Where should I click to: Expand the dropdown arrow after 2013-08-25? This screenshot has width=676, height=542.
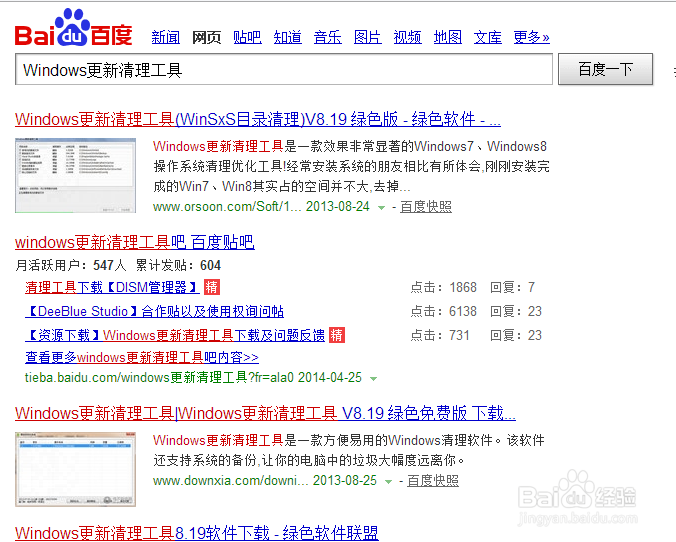coord(388,482)
